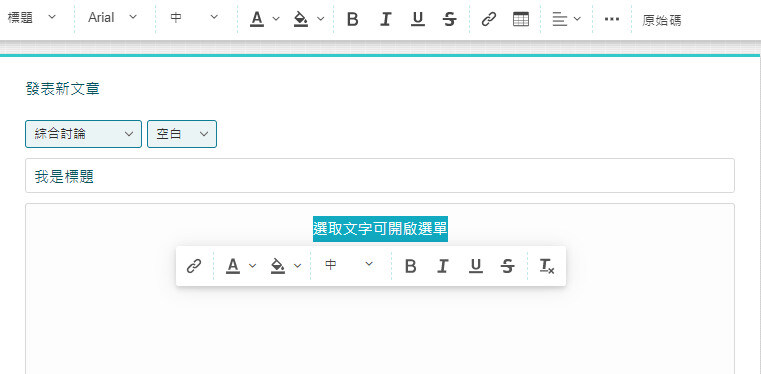
Task: Switch to 原始碼 source view
Action: pos(662,20)
